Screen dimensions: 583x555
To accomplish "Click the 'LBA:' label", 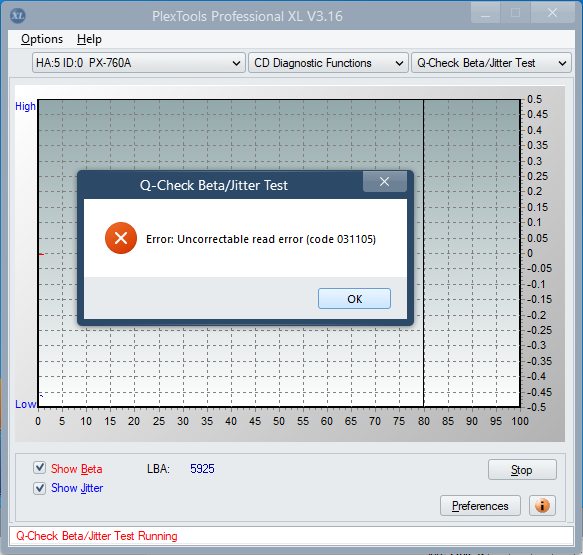I will [x=158, y=469].
